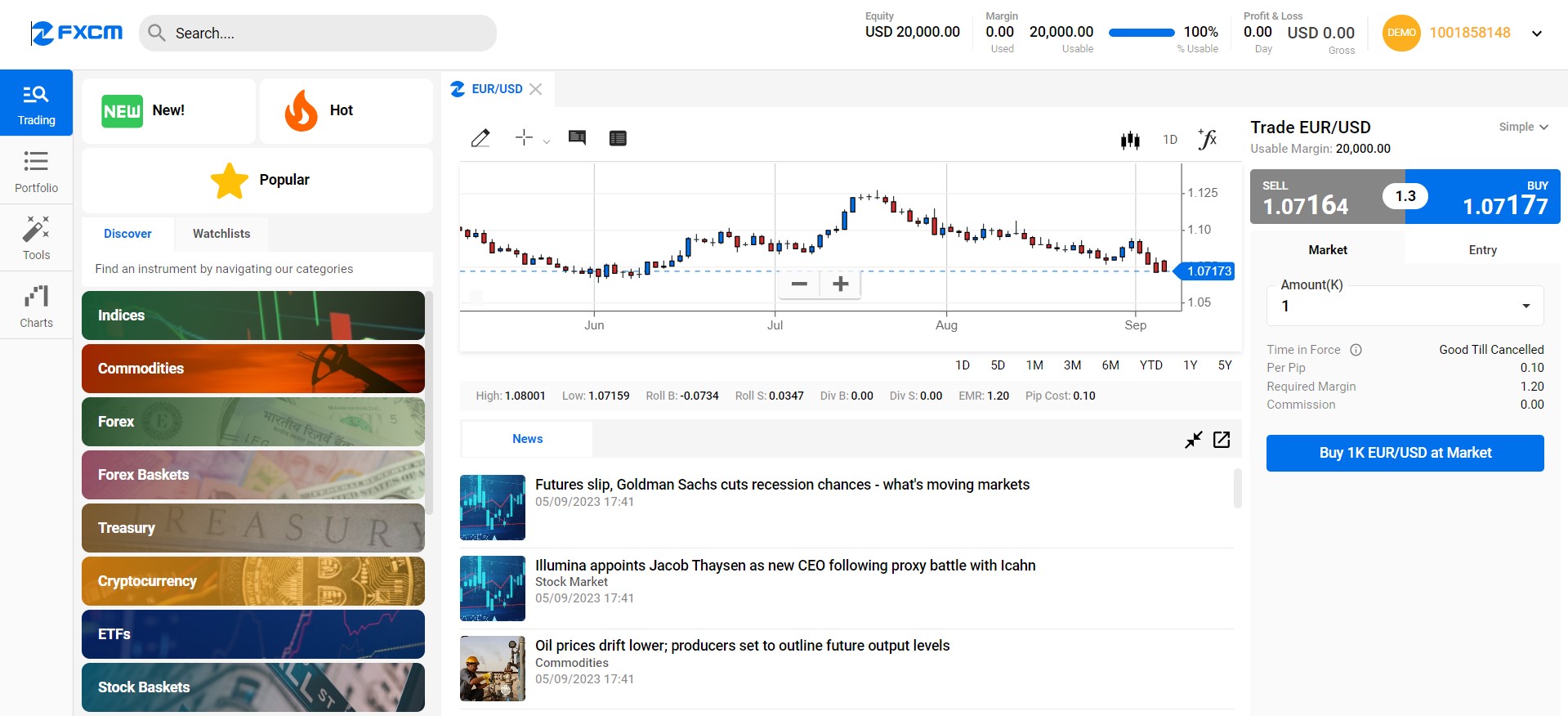The width and height of the screenshot is (1568, 716).
Task: Click the DEMO account badge
Action: coord(1401,33)
